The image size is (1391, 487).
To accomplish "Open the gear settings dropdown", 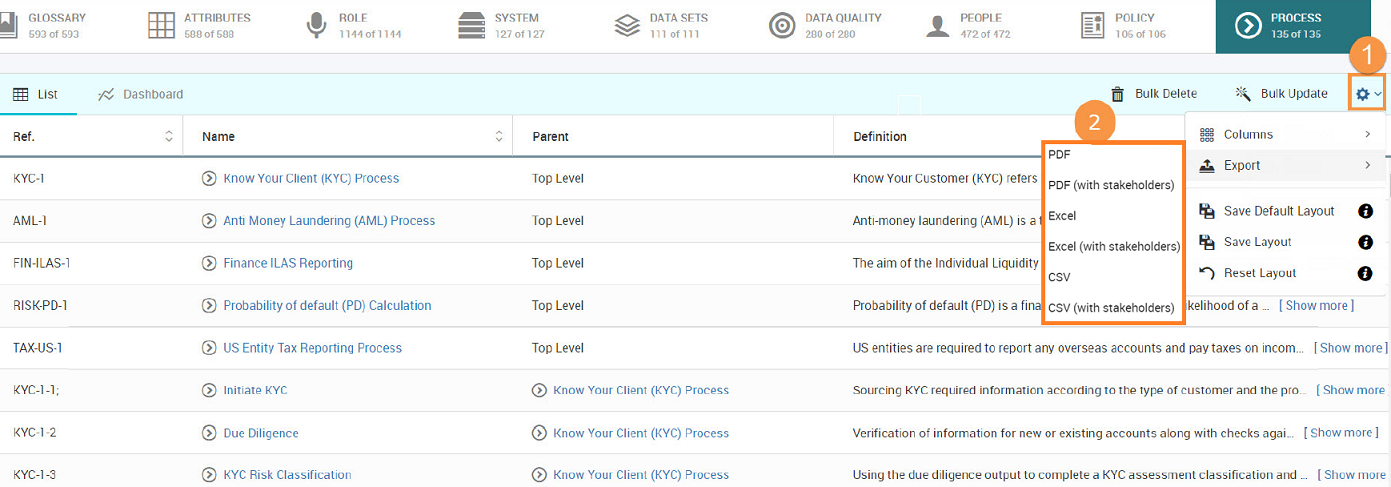I will click(x=1367, y=94).
